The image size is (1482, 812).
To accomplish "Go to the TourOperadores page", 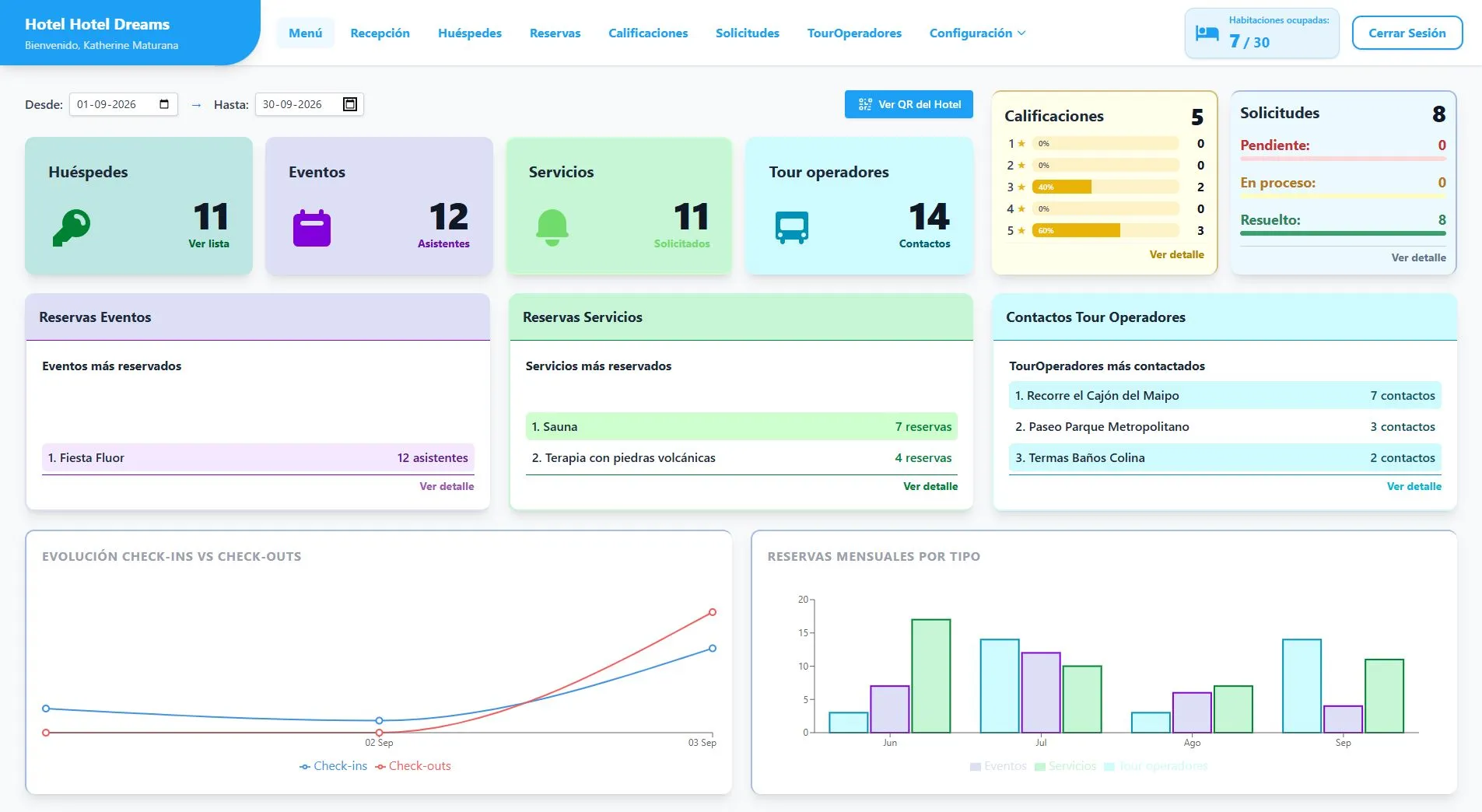I will point(854,33).
